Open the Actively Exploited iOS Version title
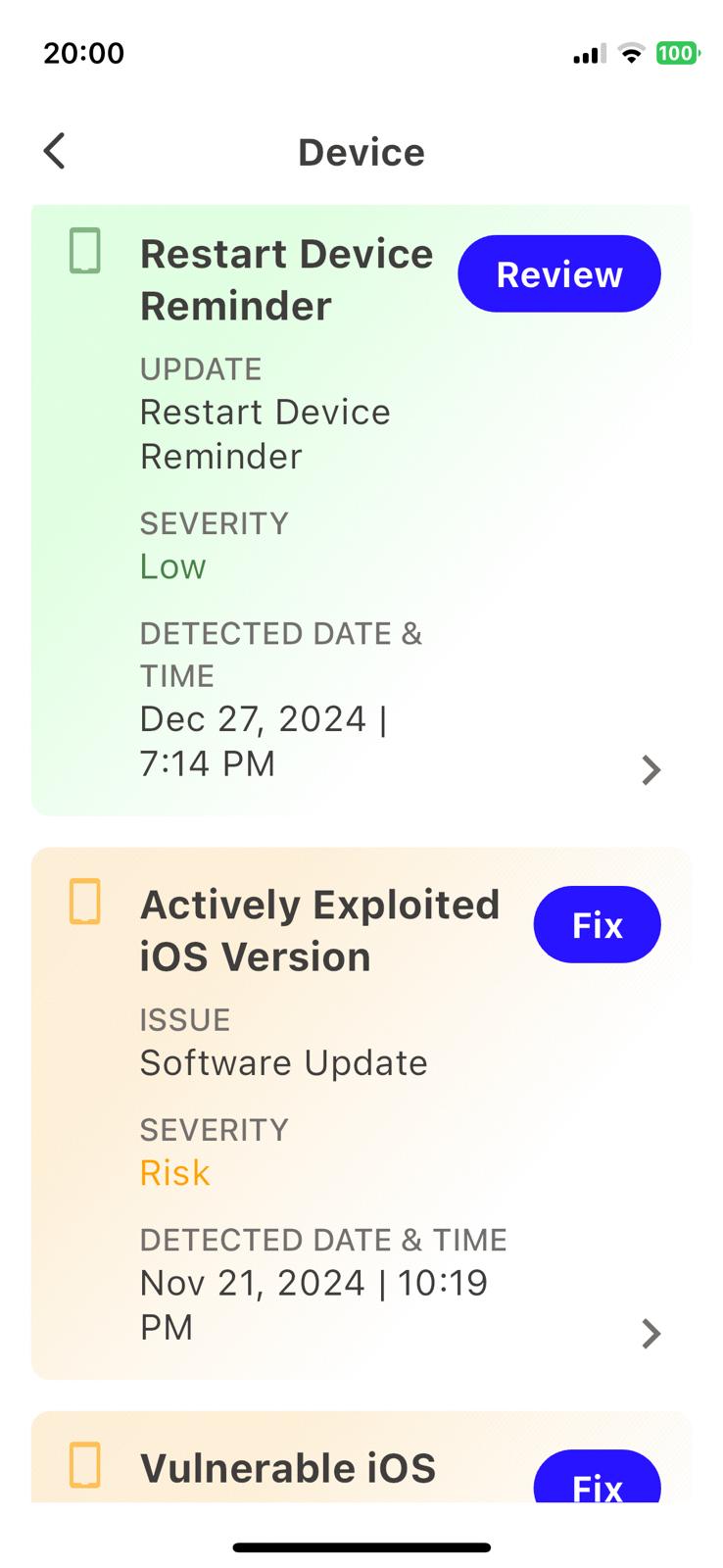The height and width of the screenshot is (1568, 723). [319, 931]
